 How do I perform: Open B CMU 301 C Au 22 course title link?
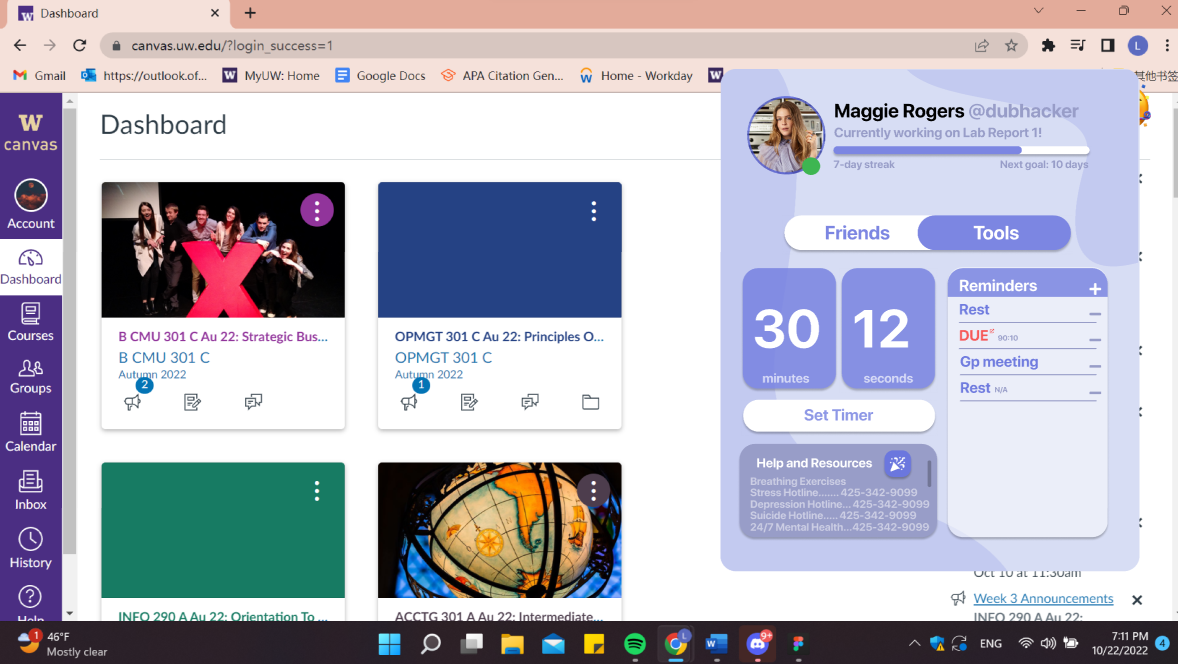click(x=223, y=337)
